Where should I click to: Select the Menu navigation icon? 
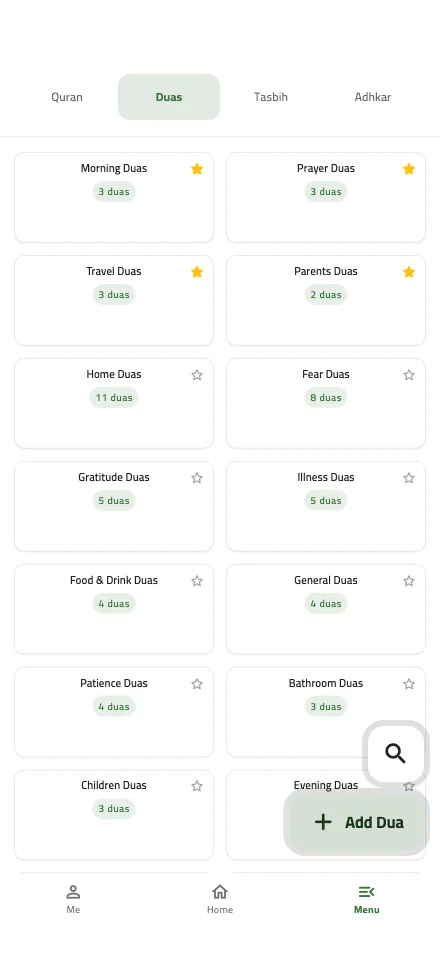pos(366,892)
